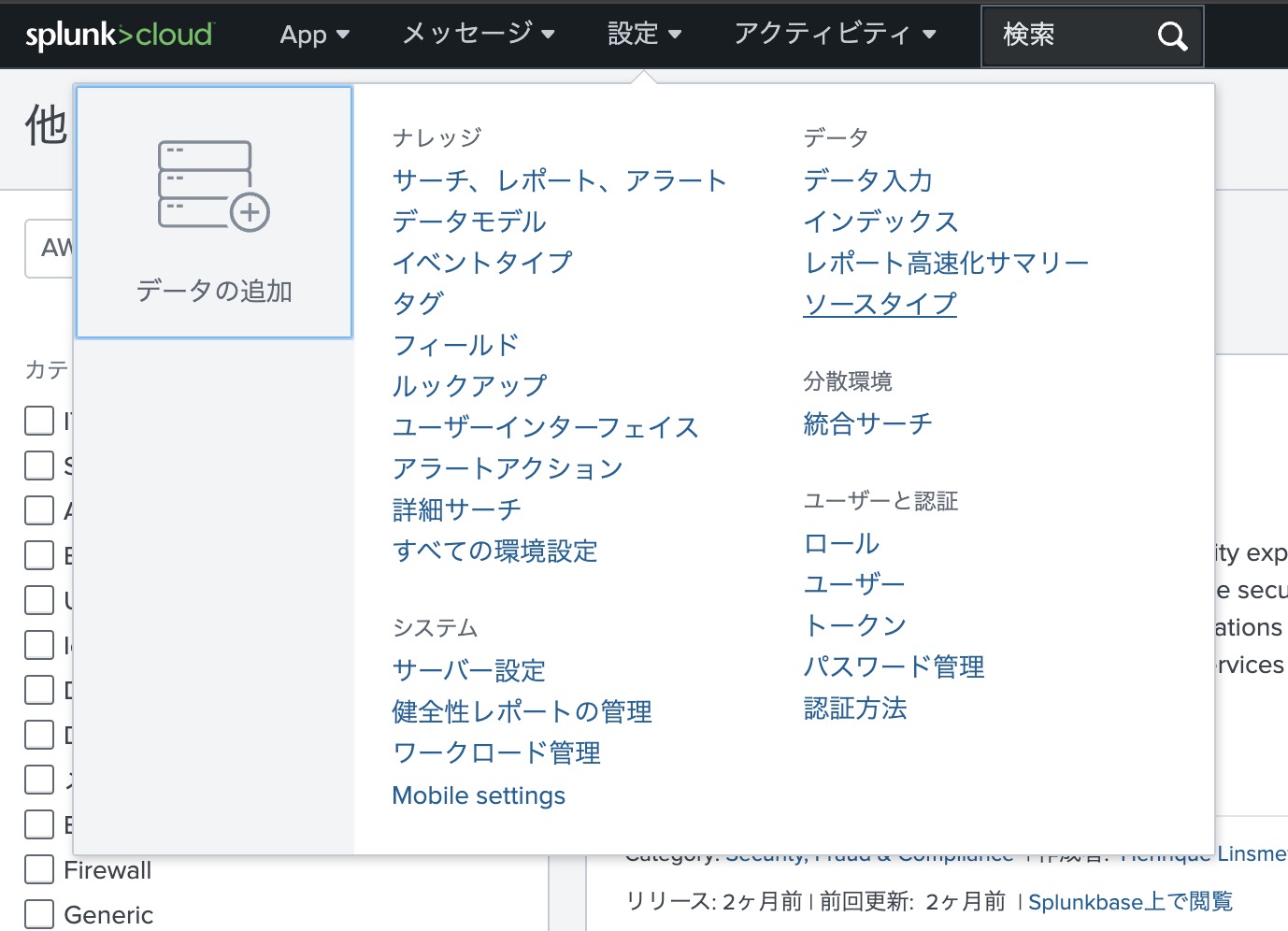This screenshot has height=931, width=1288.
Task: Click the splunk>cloud logo
Action: click(118, 35)
